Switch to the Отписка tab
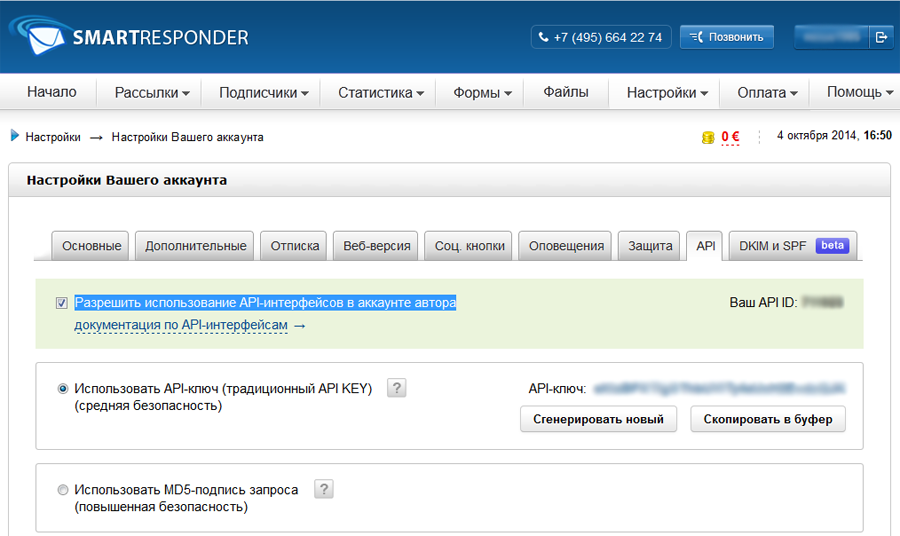Screen dimensions: 900x536 [x=294, y=246]
